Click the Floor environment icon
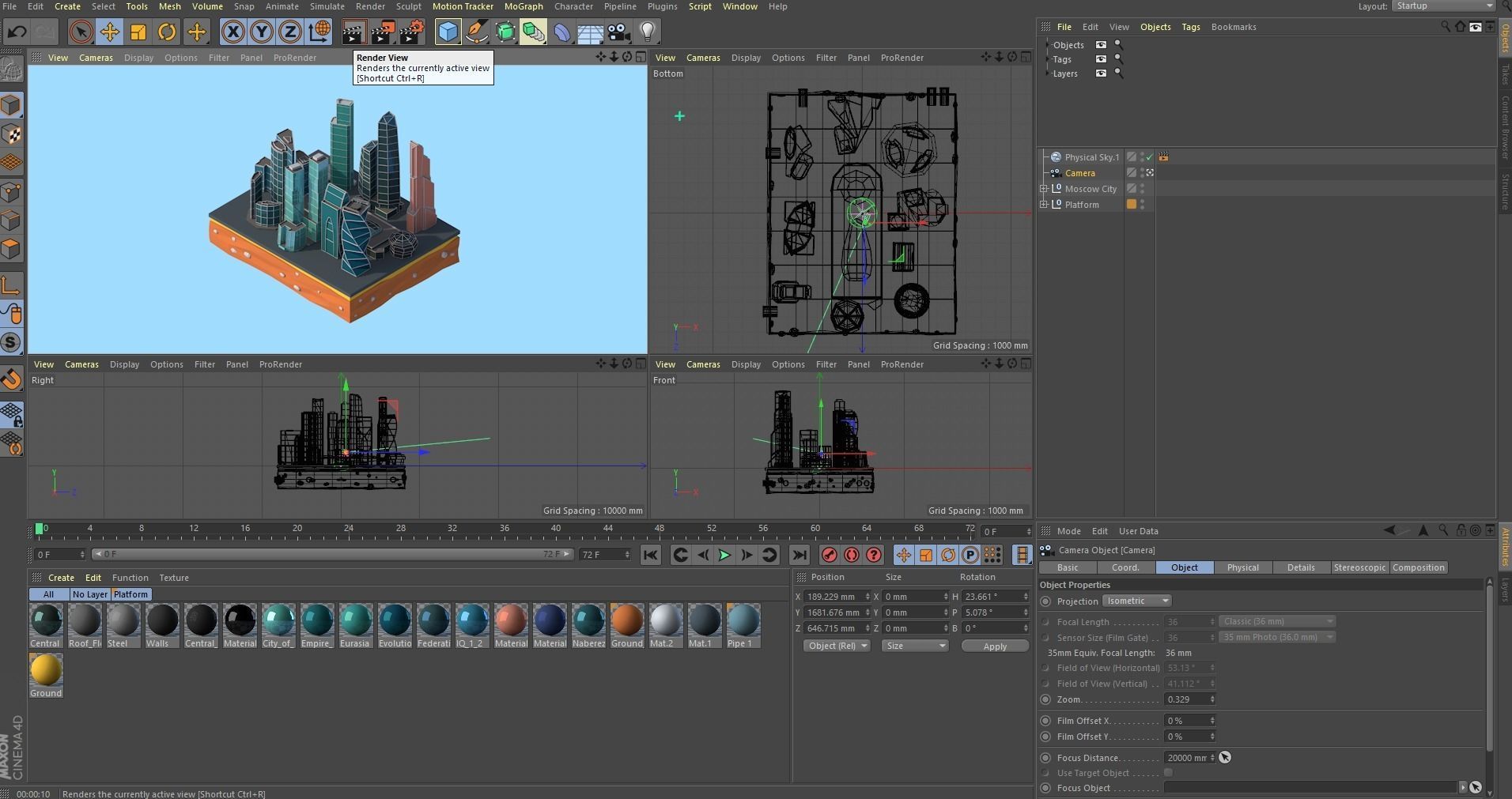 (590, 32)
